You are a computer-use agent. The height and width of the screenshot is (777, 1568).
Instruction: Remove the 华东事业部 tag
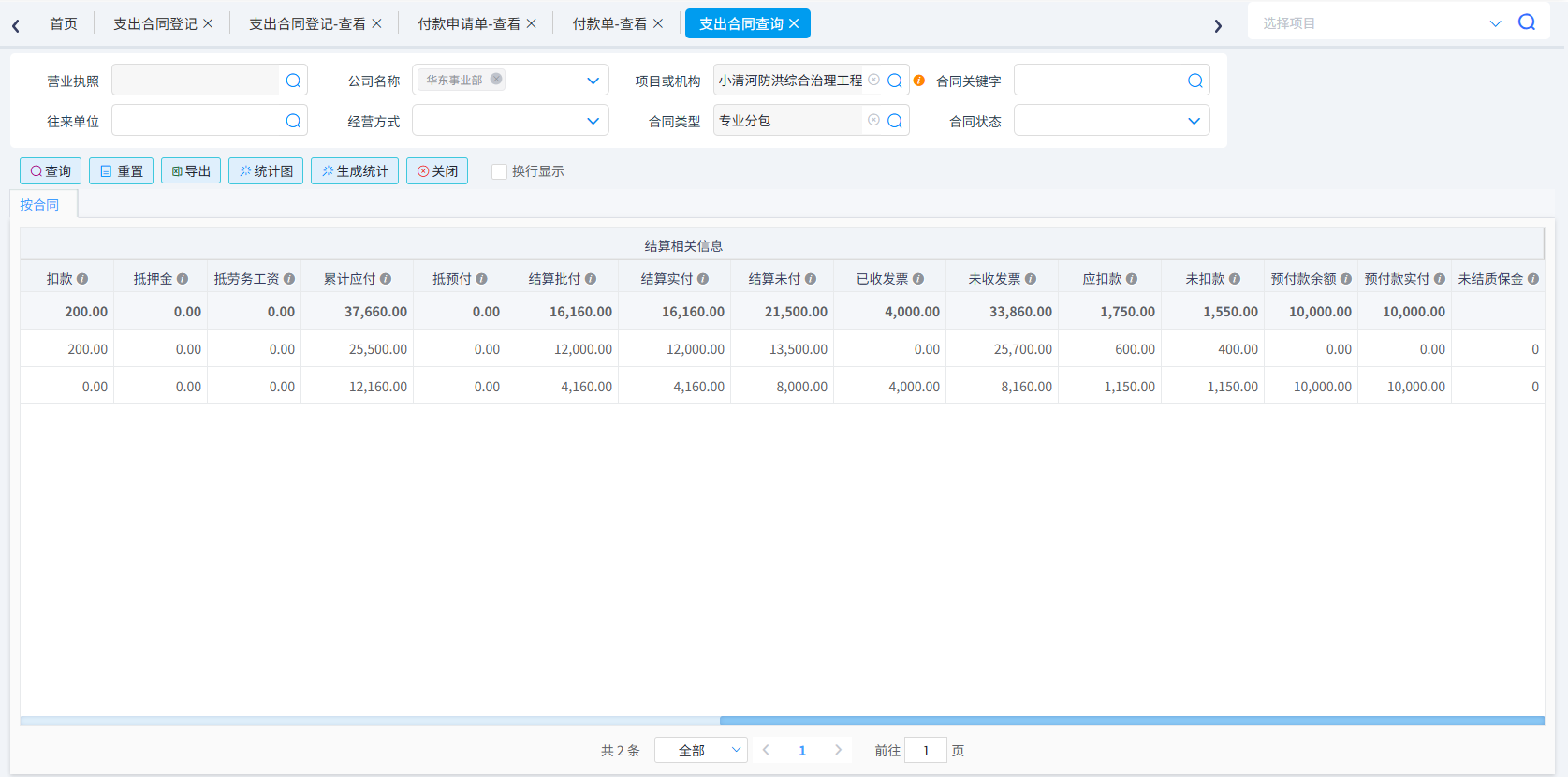click(x=496, y=79)
